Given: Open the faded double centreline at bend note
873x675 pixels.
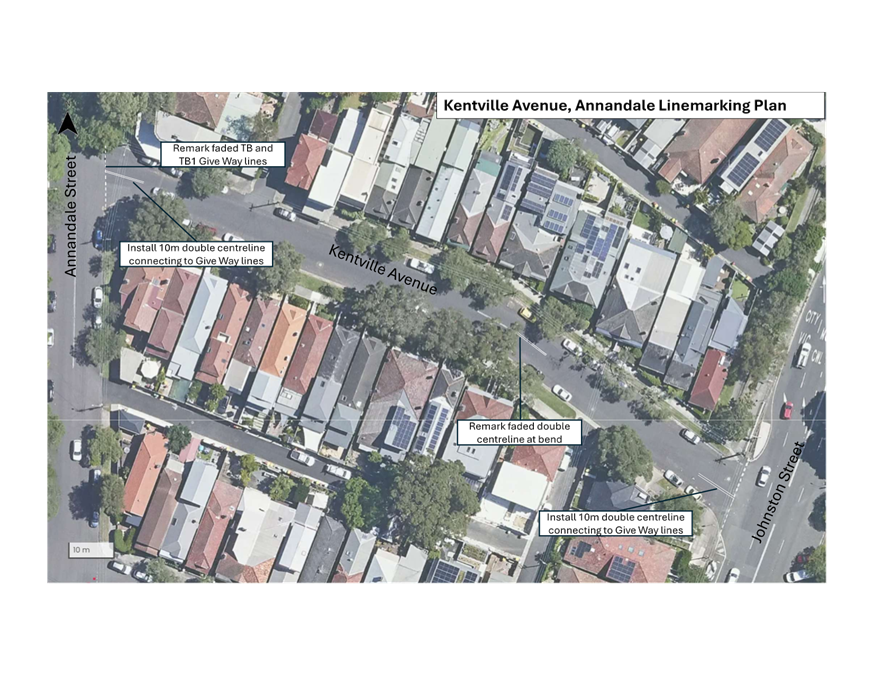Looking at the screenshot, I should (518, 432).
